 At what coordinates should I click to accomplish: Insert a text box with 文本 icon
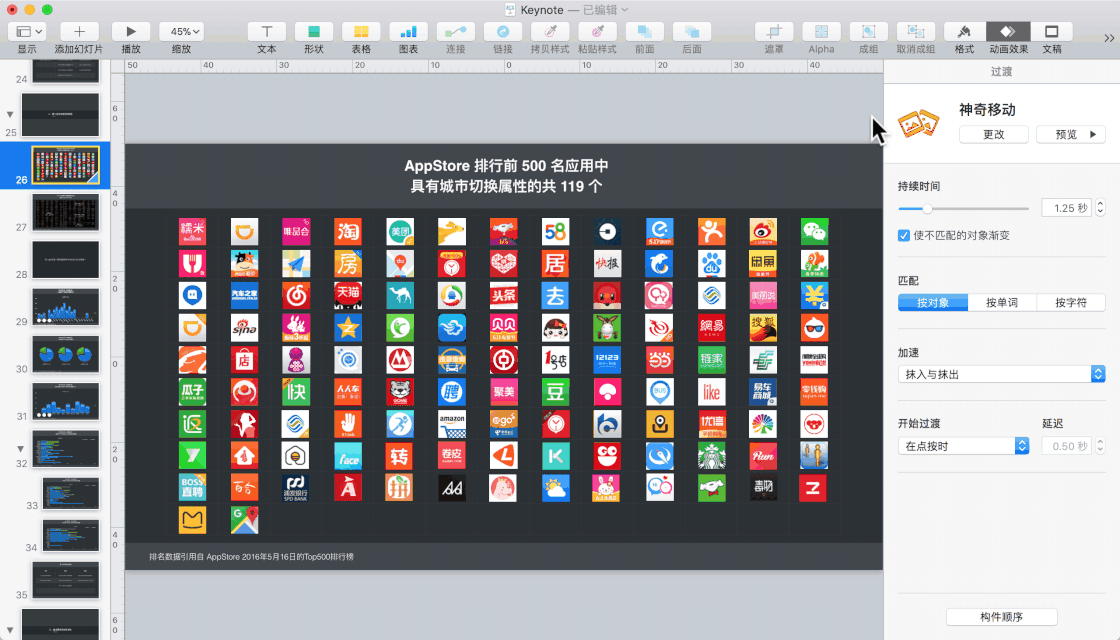[266, 31]
